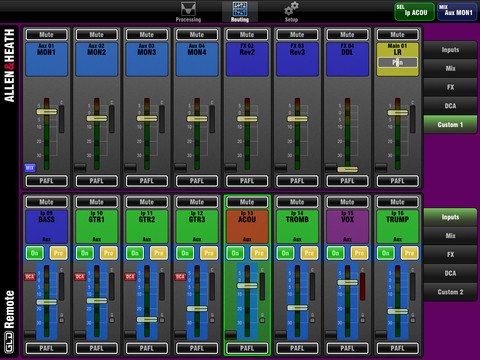This screenshot has width=480, height=360.
Task: Click PAFL button under ACOU channel
Action: 247,348
